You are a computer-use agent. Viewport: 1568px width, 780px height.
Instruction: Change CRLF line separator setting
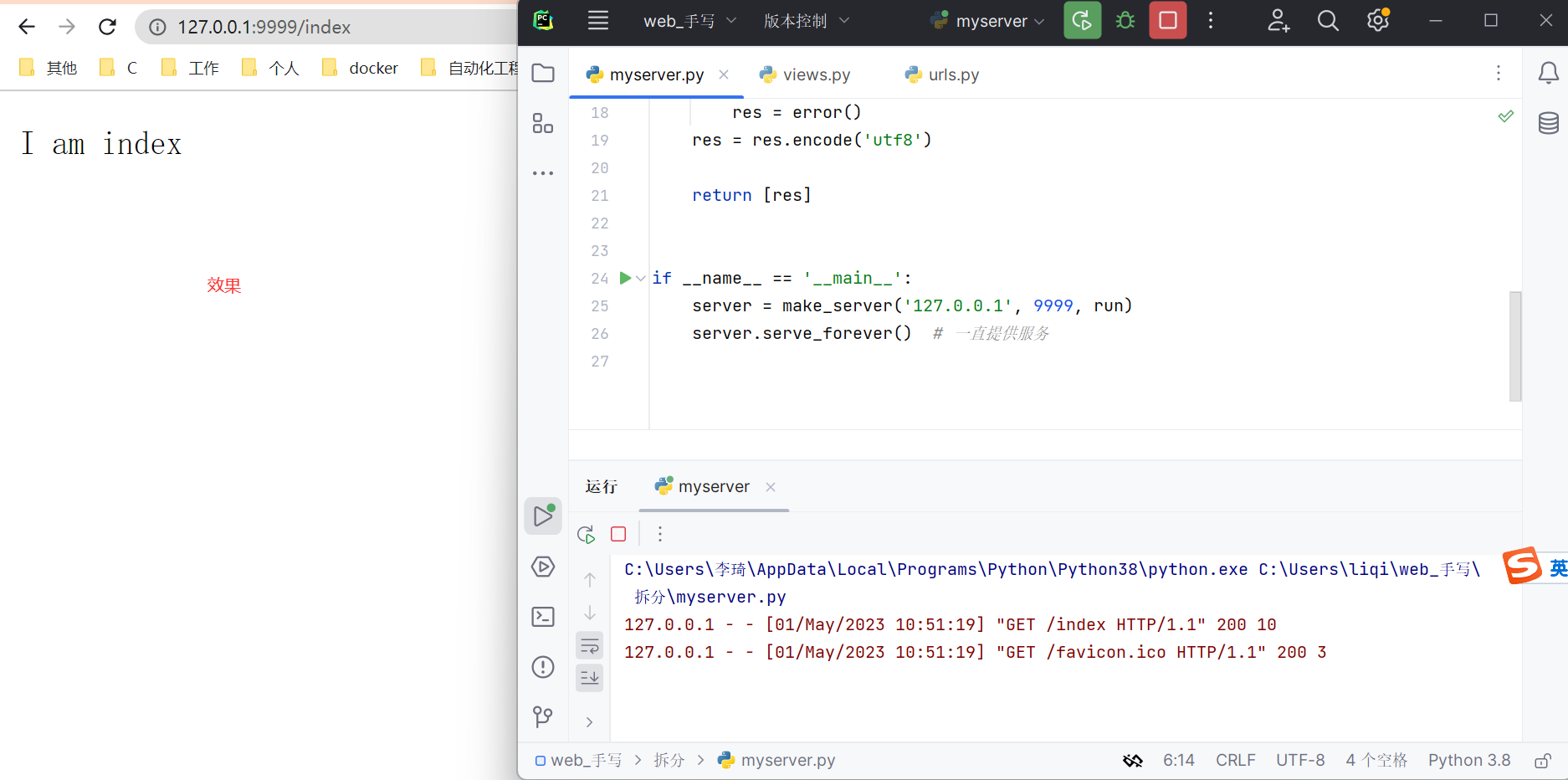pos(1236,760)
